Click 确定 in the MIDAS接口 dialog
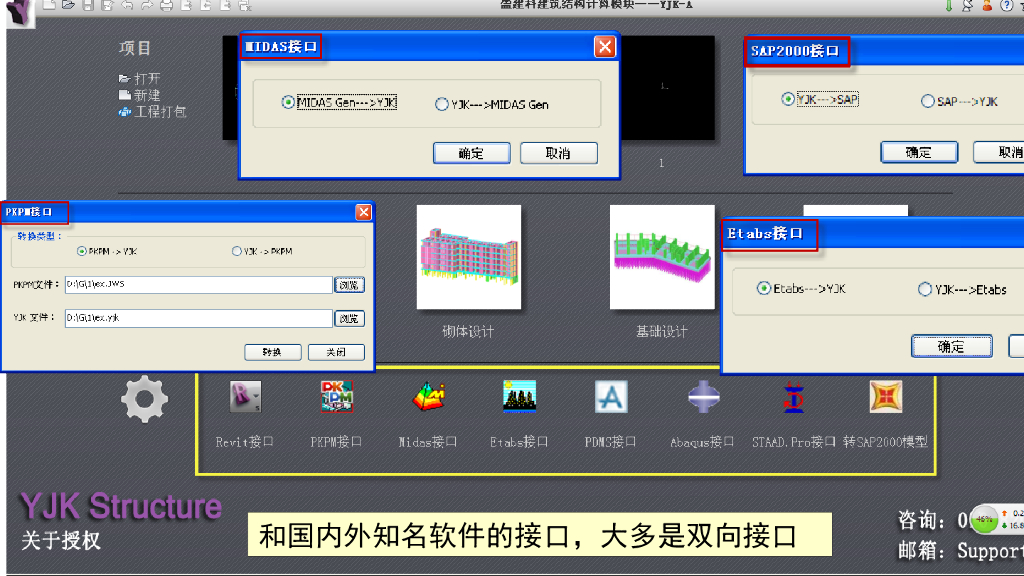The image size is (1024, 576). (x=472, y=153)
